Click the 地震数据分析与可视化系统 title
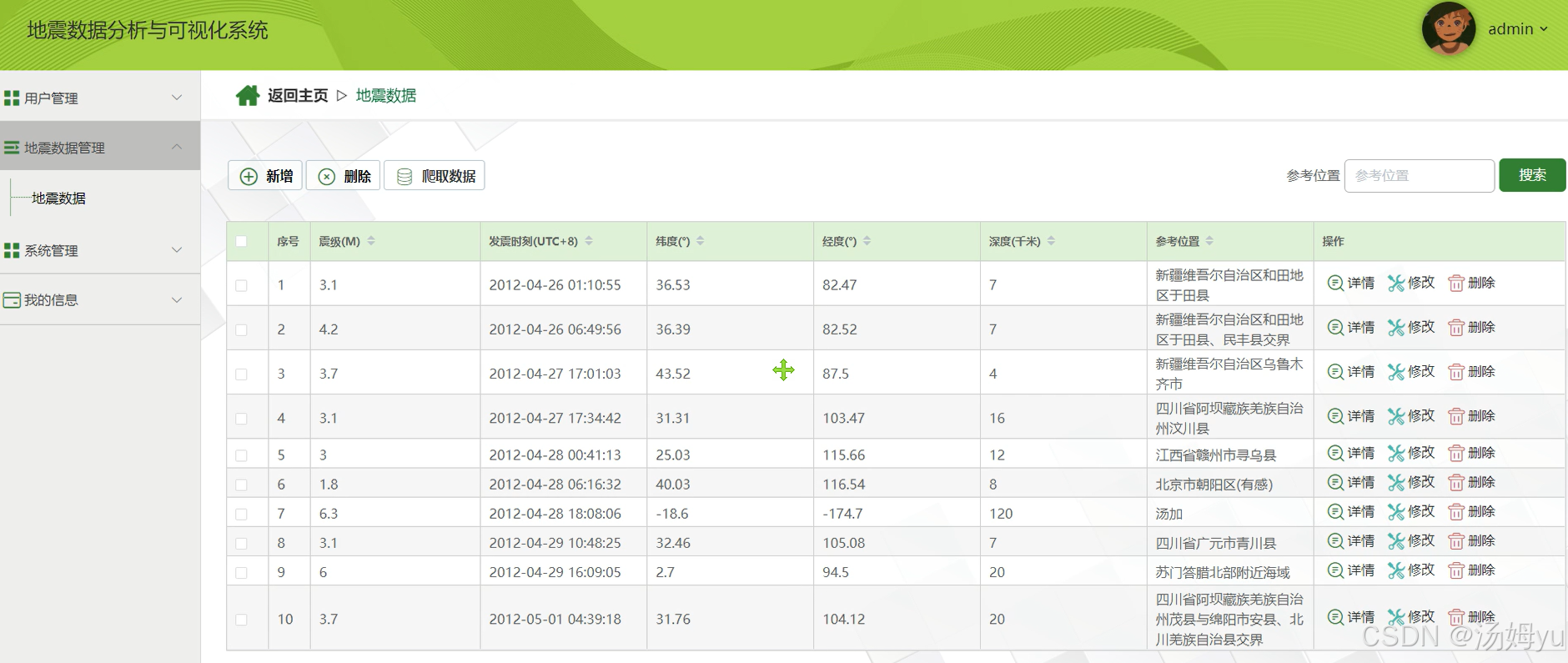1568x663 pixels. [148, 31]
